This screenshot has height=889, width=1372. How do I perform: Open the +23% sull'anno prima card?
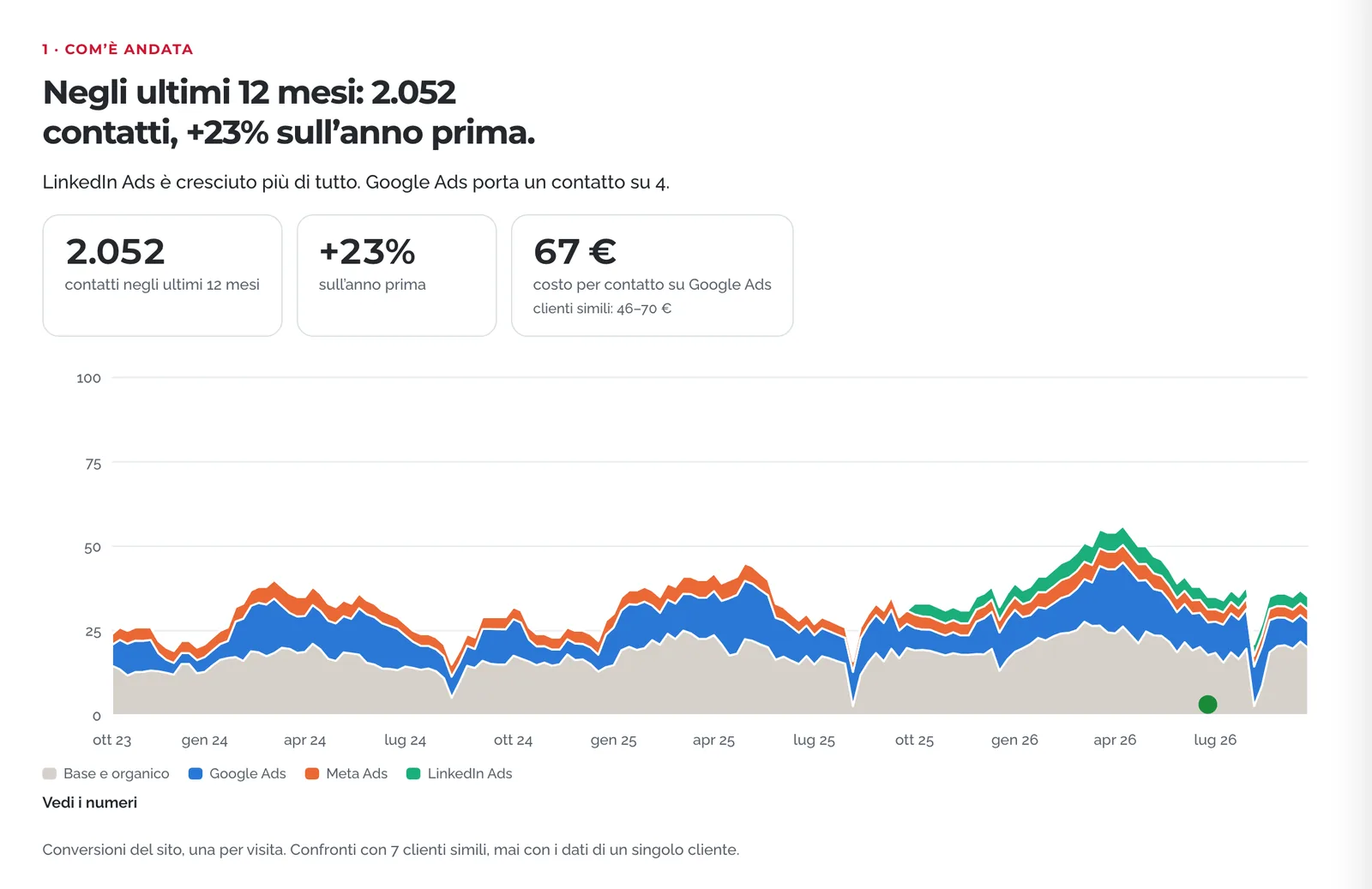[397, 275]
